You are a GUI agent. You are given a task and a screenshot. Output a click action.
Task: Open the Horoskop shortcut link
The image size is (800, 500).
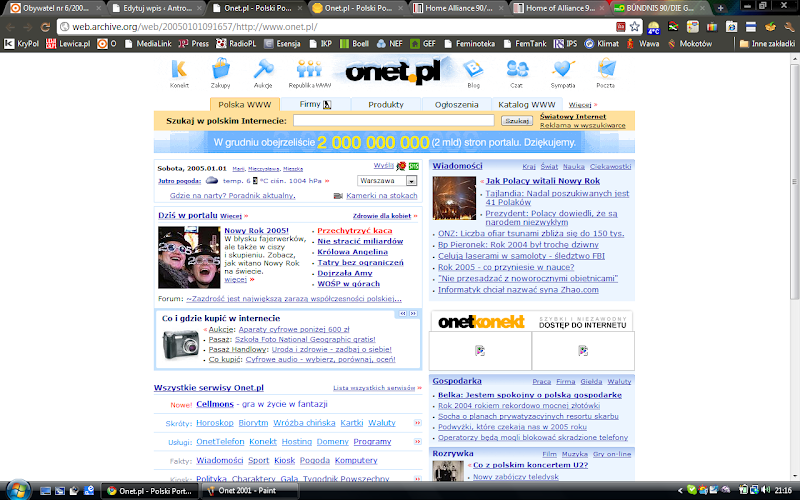coord(215,423)
